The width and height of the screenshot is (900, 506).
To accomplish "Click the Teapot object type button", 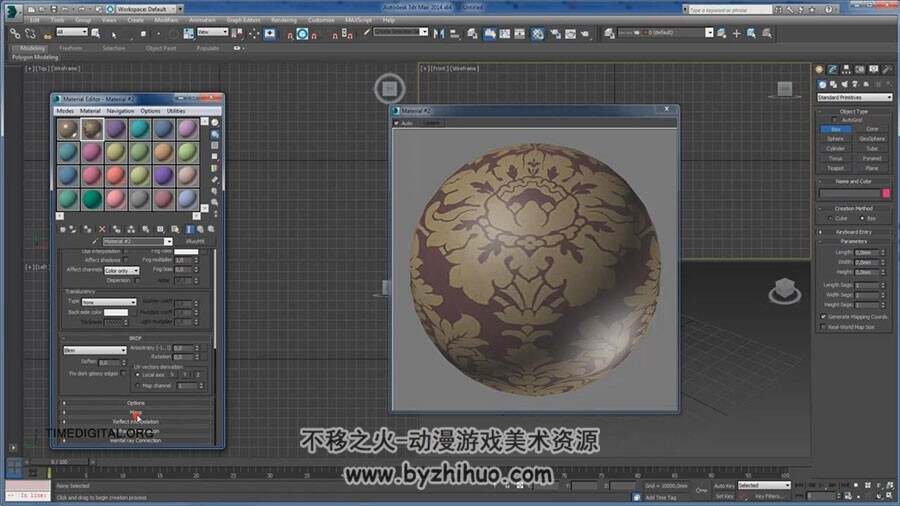I will [836, 168].
